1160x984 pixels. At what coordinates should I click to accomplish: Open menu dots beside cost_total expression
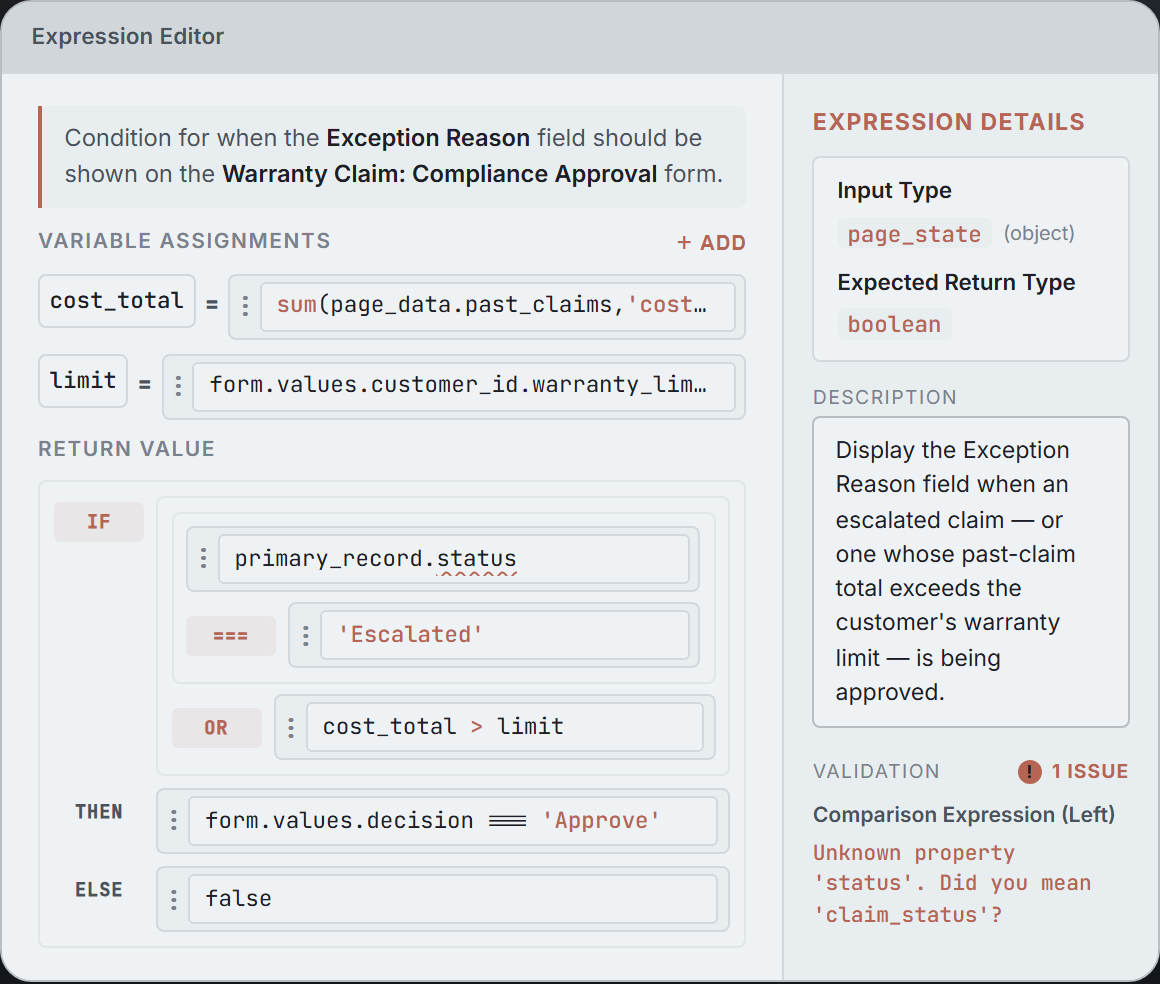pyautogui.click(x=246, y=306)
